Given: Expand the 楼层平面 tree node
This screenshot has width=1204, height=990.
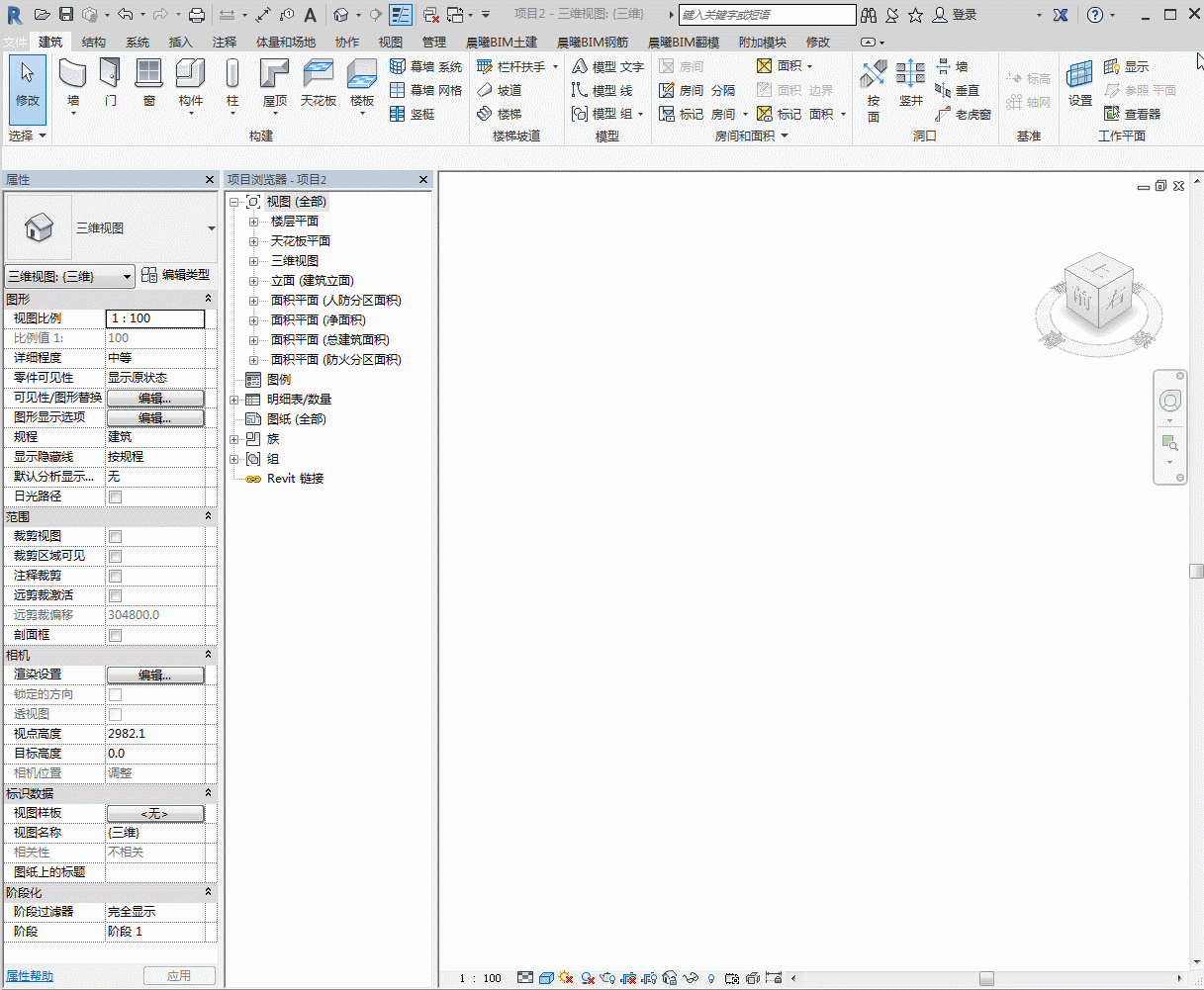Looking at the screenshot, I should (x=254, y=222).
